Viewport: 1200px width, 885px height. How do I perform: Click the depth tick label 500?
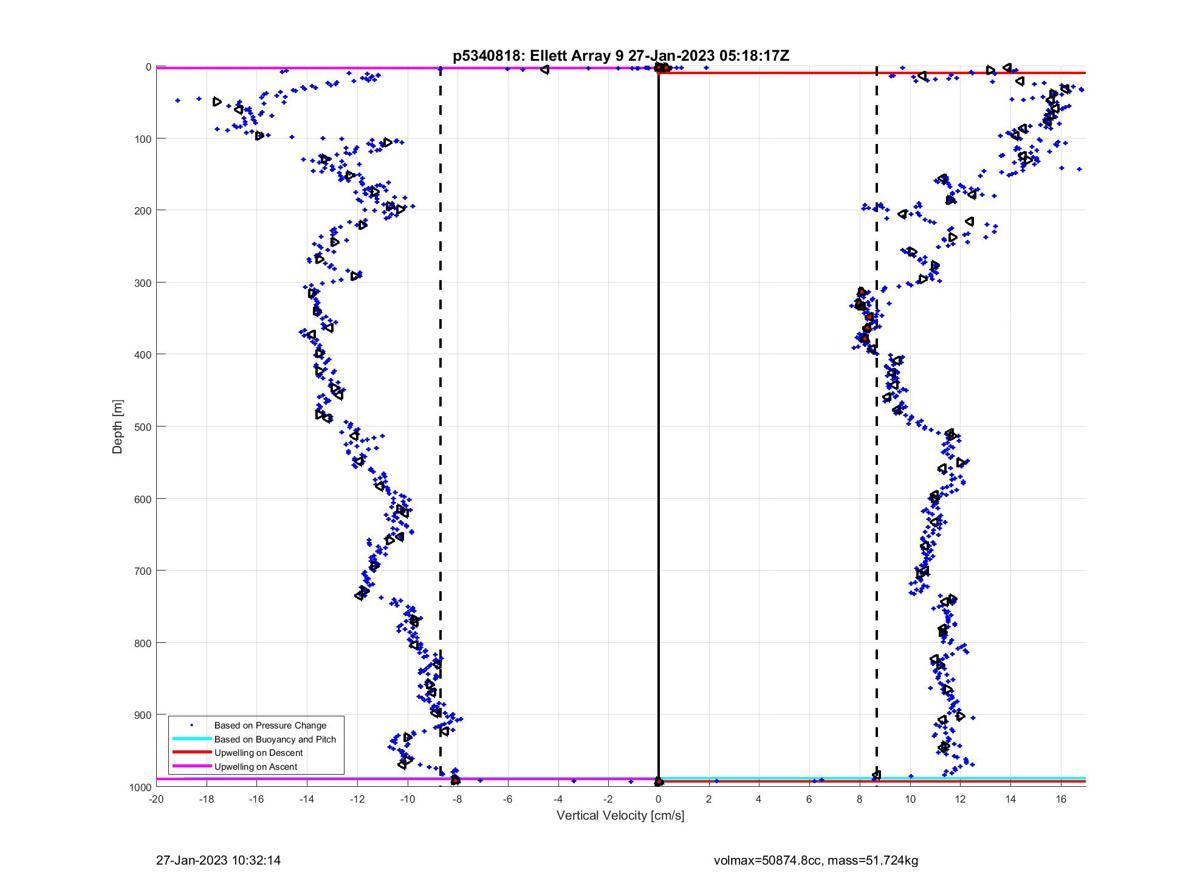tap(142, 427)
